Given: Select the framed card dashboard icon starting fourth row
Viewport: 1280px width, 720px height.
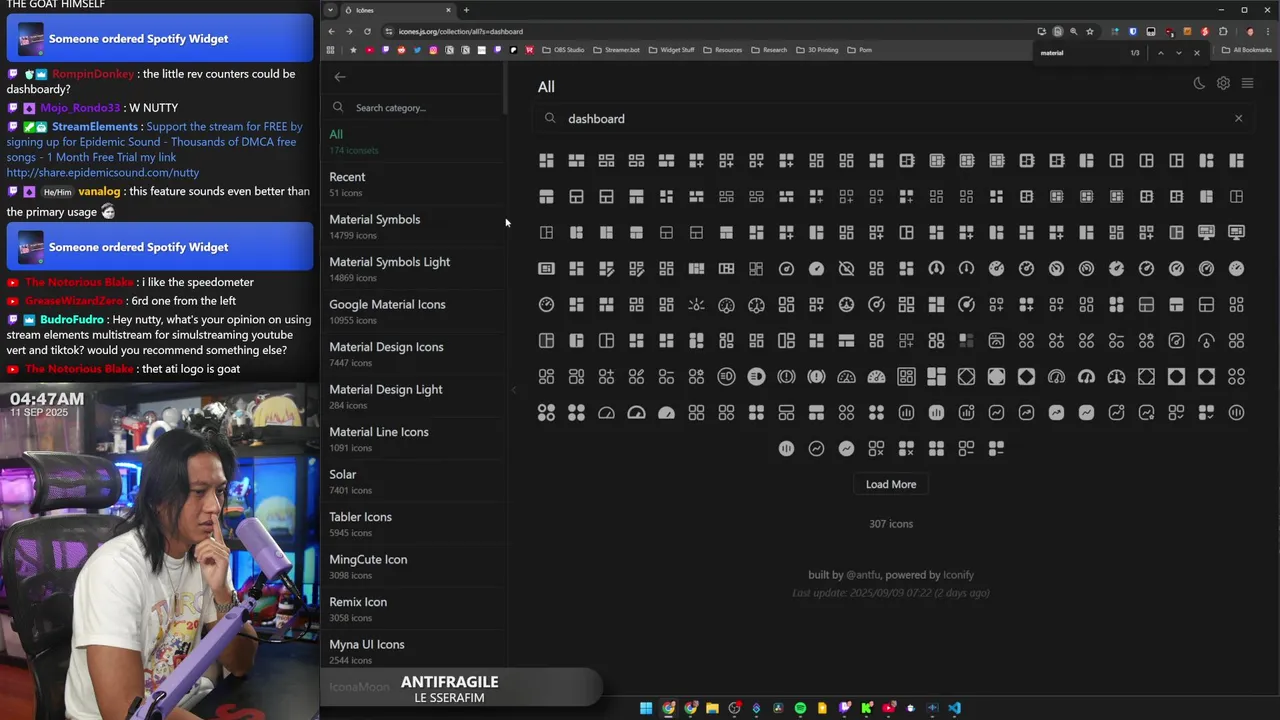Looking at the screenshot, I should [x=546, y=268].
